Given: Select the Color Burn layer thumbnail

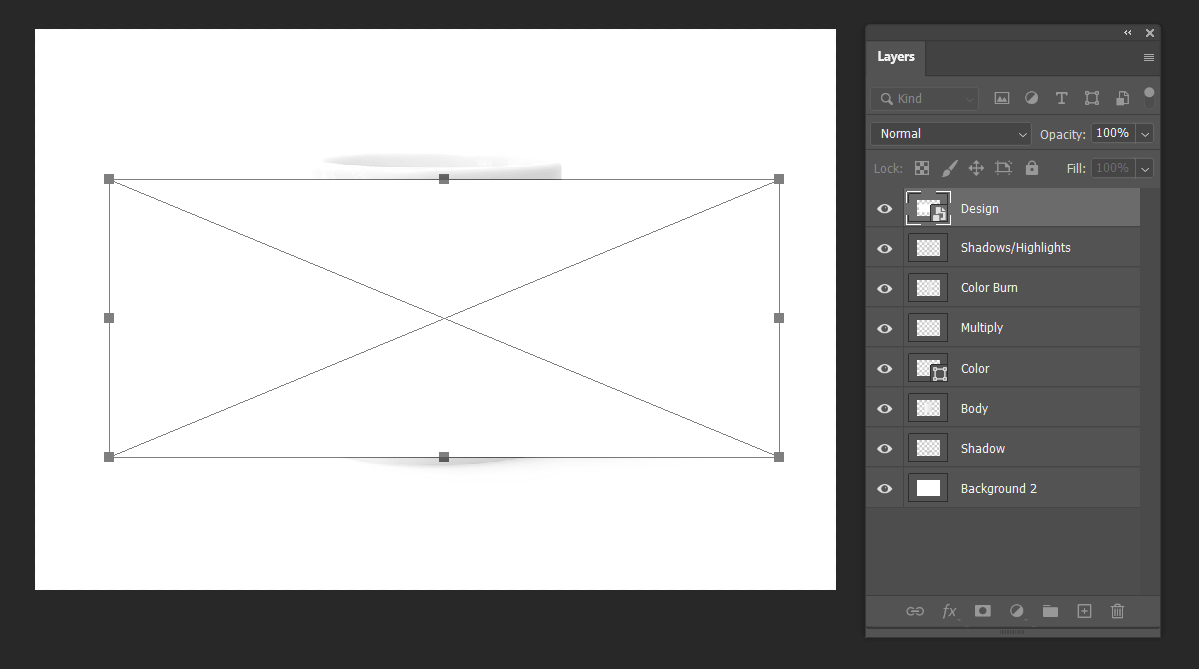Looking at the screenshot, I should point(928,287).
